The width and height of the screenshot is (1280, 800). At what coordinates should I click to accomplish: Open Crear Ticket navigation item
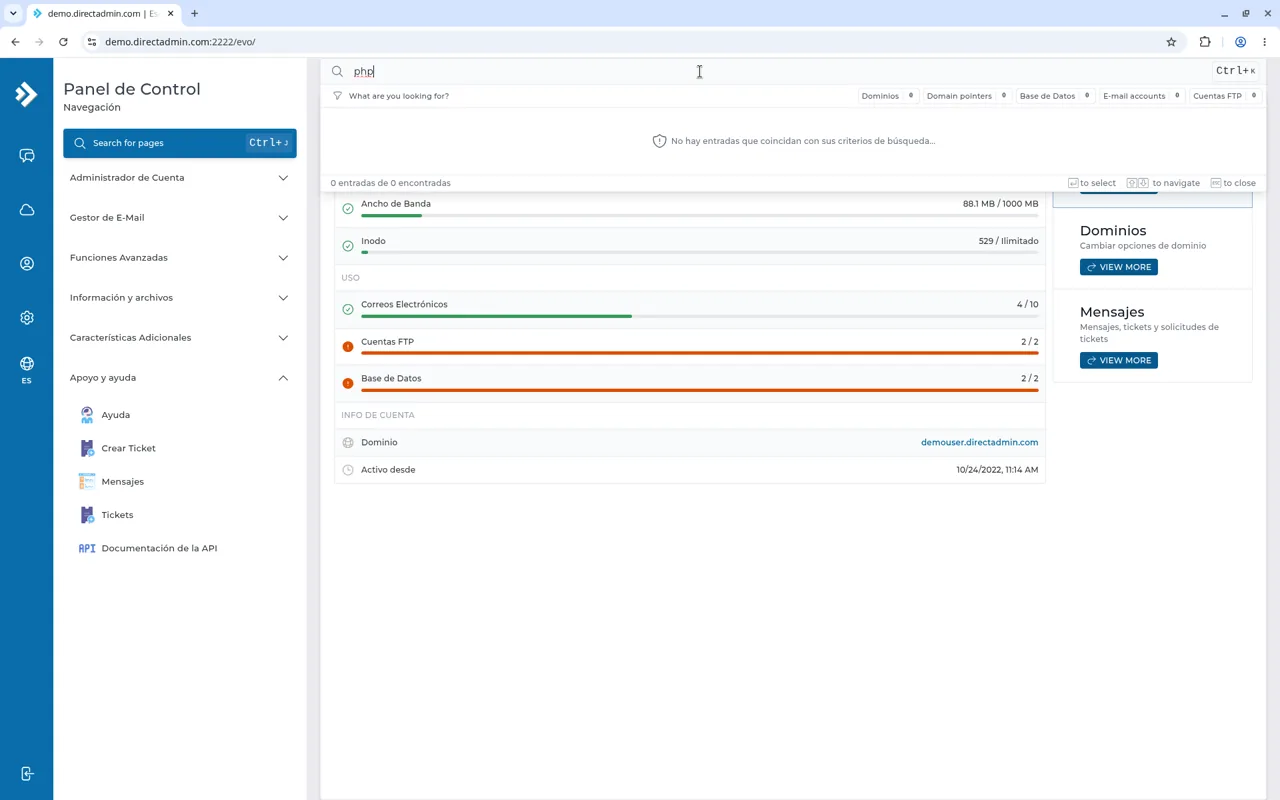[x=128, y=448]
